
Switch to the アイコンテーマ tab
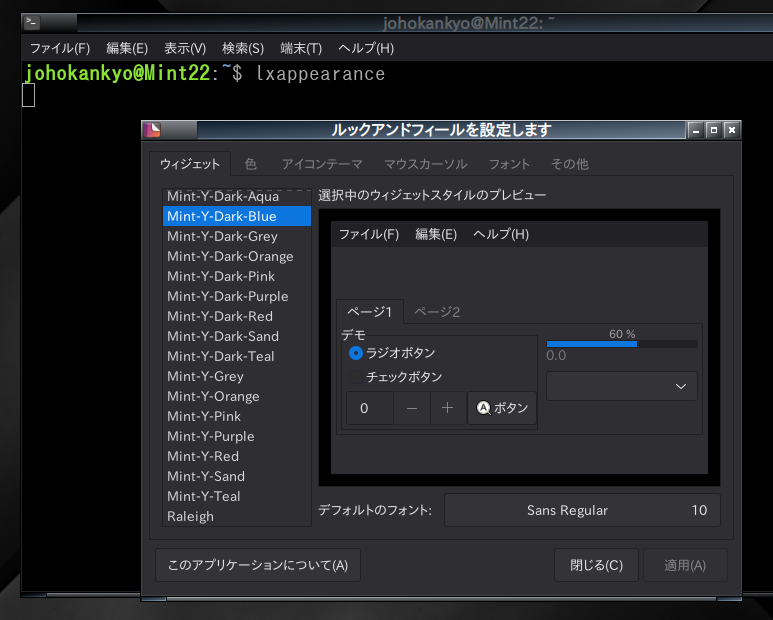(320, 164)
